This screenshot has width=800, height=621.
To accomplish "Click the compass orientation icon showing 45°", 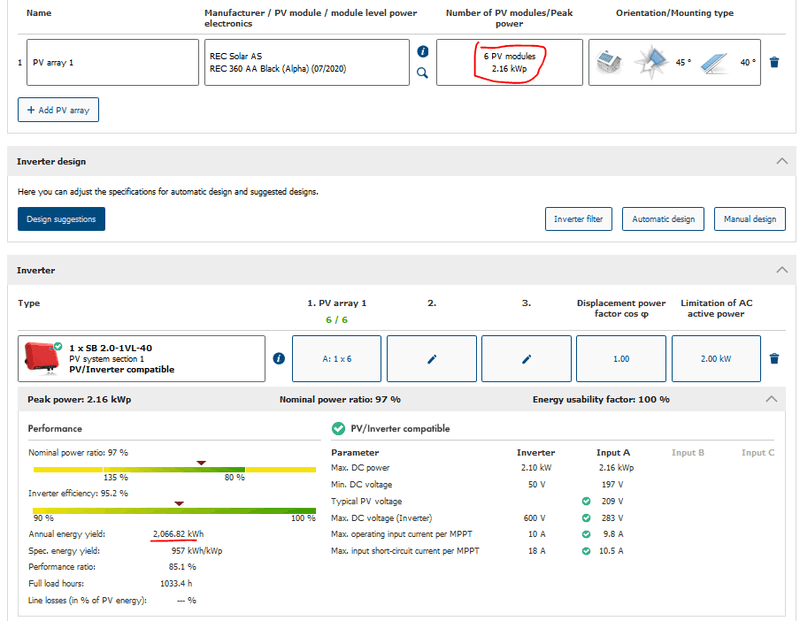I will [x=654, y=62].
